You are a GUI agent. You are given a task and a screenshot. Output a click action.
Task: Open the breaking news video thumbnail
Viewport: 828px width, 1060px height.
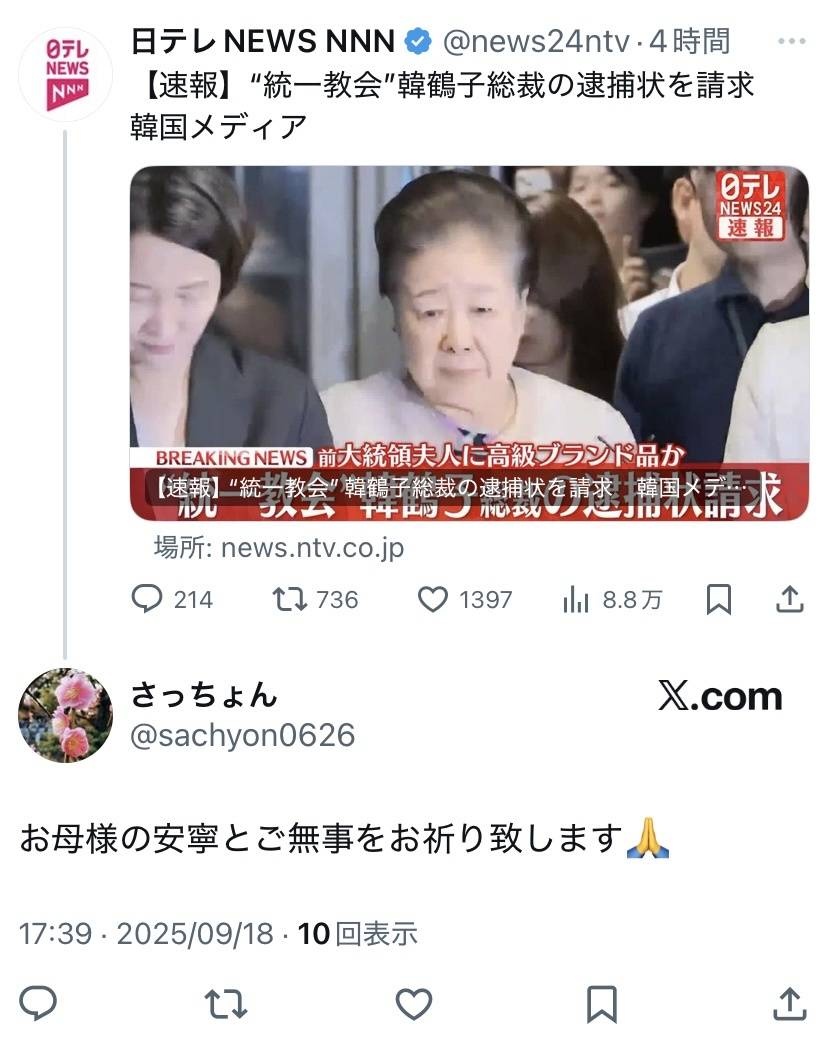click(469, 343)
